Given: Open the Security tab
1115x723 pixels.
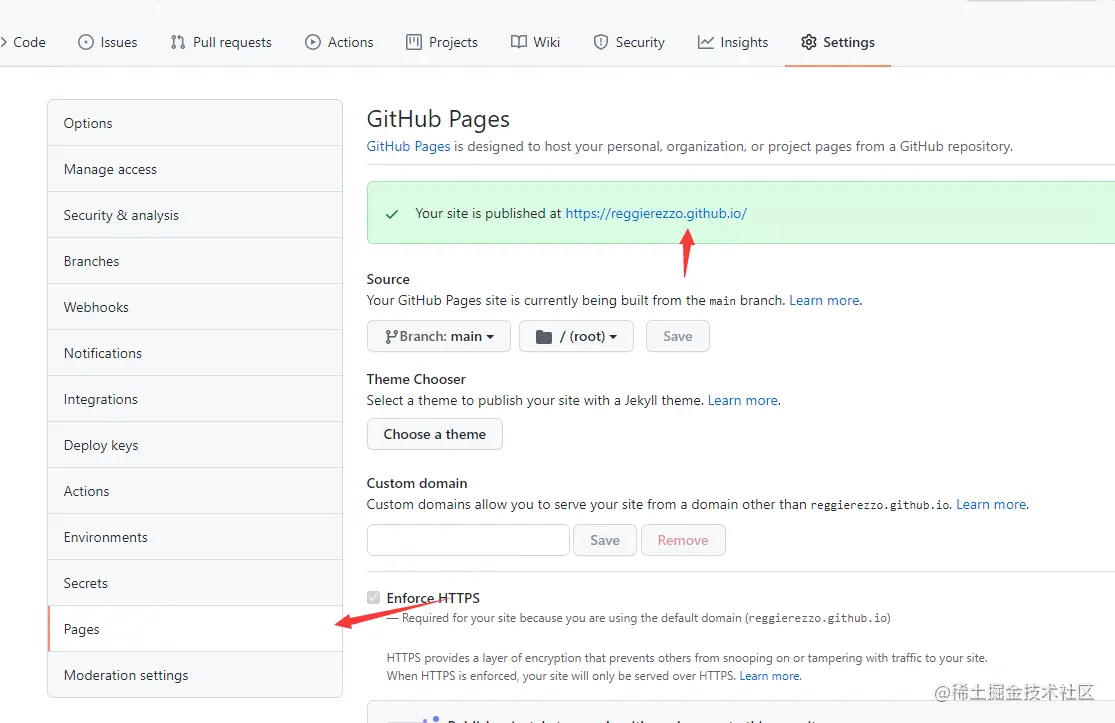Looking at the screenshot, I should [x=629, y=42].
